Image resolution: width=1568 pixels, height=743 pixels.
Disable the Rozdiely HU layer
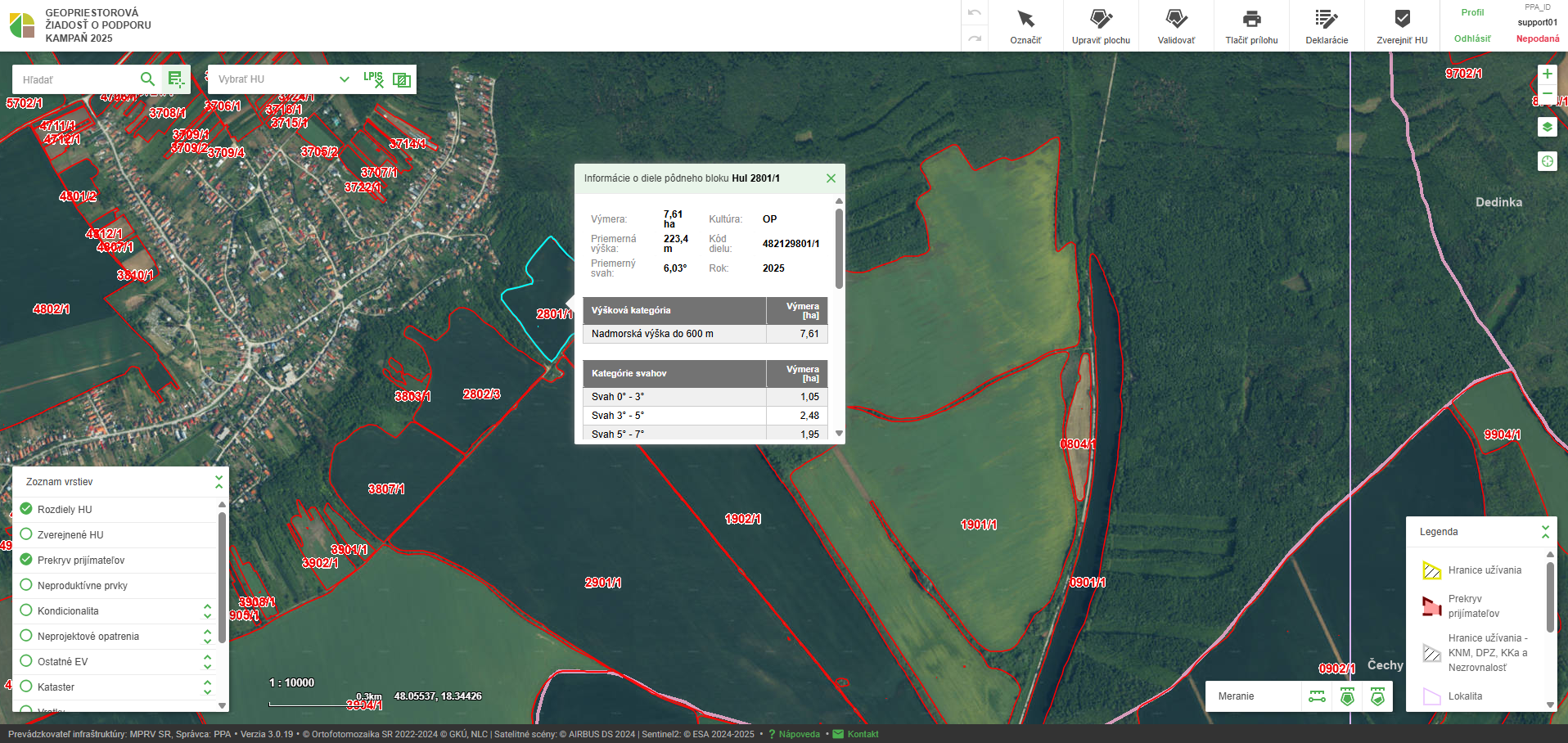coord(26,509)
